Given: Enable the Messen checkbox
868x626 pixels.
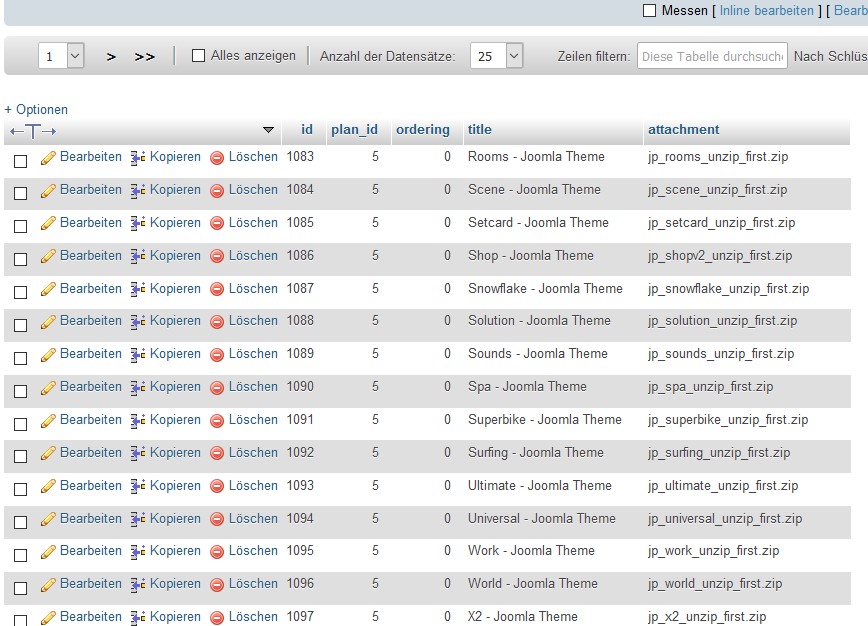Looking at the screenshot, I should tap(649, 11).
